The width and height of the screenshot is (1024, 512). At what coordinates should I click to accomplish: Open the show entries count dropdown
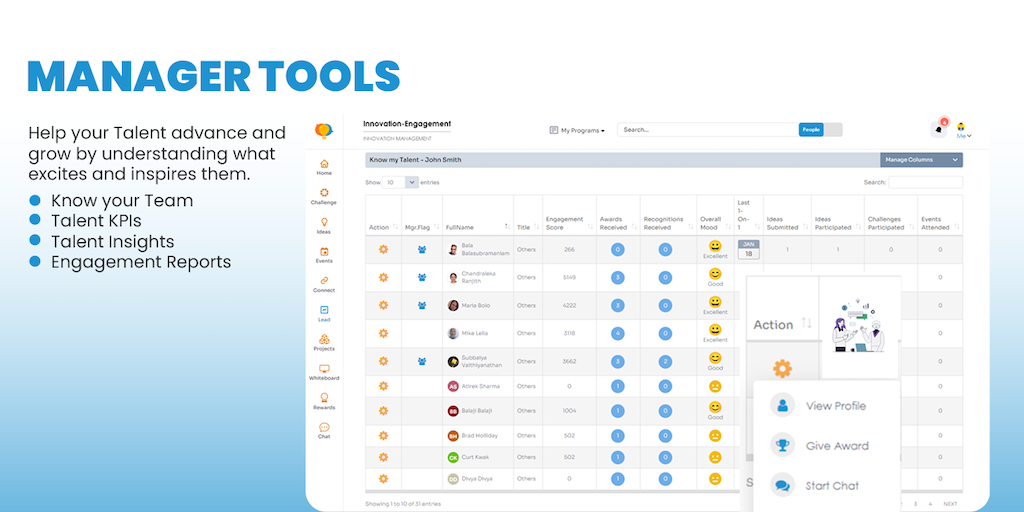(401, 183)
